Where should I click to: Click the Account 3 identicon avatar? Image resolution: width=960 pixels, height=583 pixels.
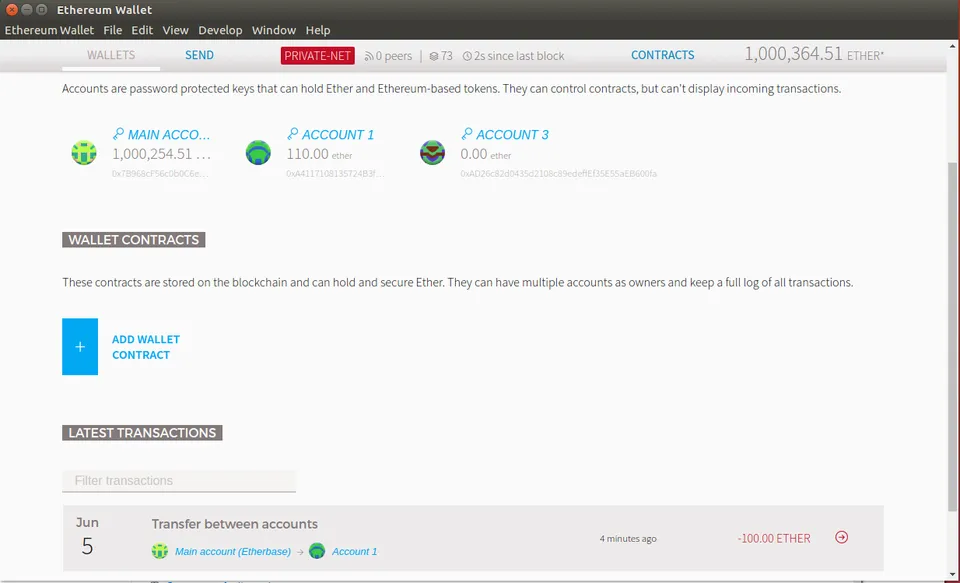432,152
